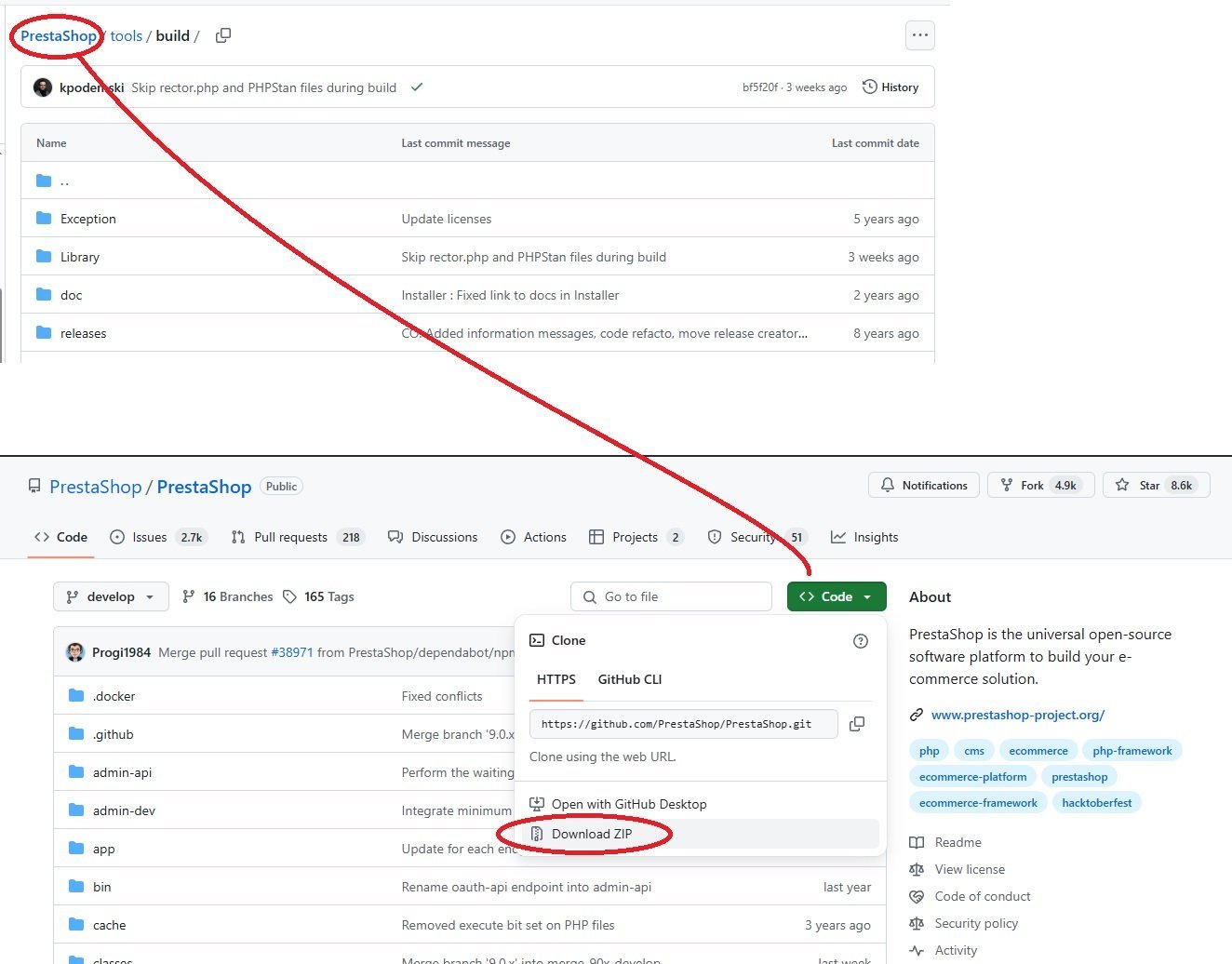The height and width of the screenshot is (964, 1232).
Task: Click the Notifications bell button
Action: tap(924, 485)
